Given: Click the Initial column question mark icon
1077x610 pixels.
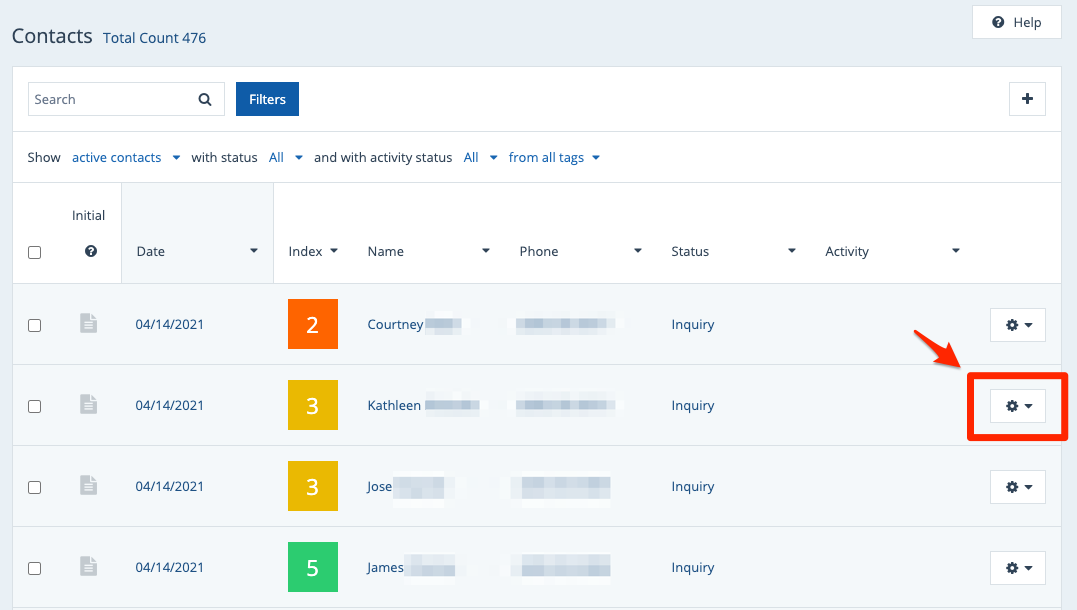Looking at the screenshot, I should [x=91, y=252].
